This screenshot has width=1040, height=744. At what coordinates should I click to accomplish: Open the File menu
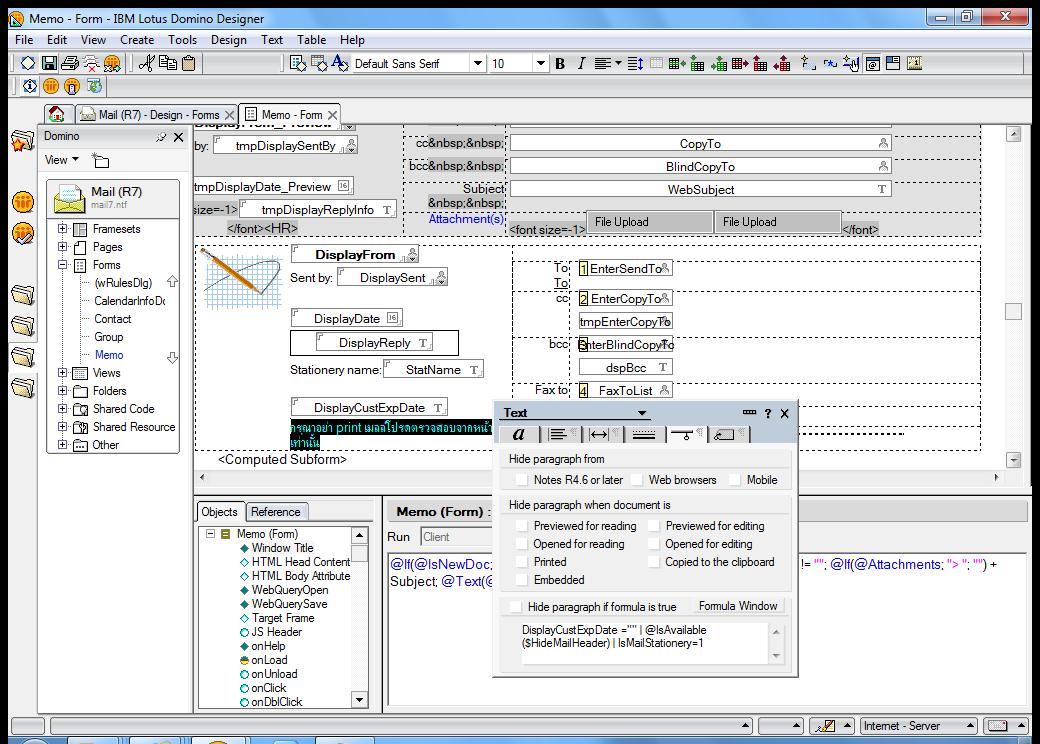(24, 40)
